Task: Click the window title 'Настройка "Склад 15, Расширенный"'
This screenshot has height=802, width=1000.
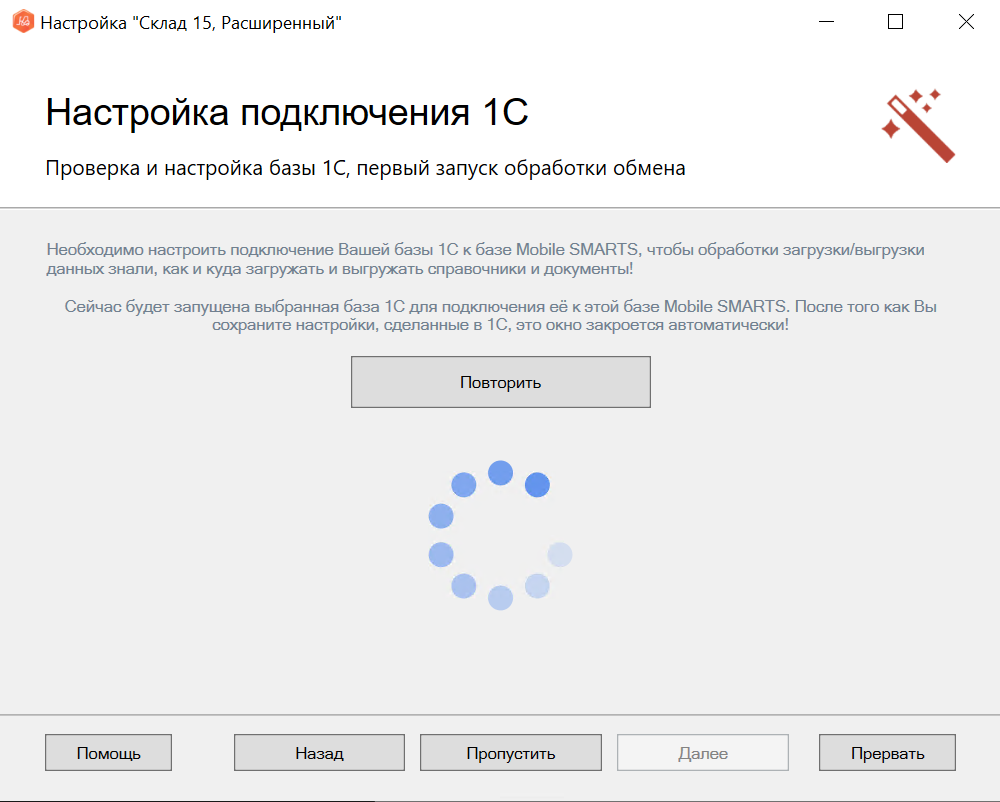Action: point(191,23)
